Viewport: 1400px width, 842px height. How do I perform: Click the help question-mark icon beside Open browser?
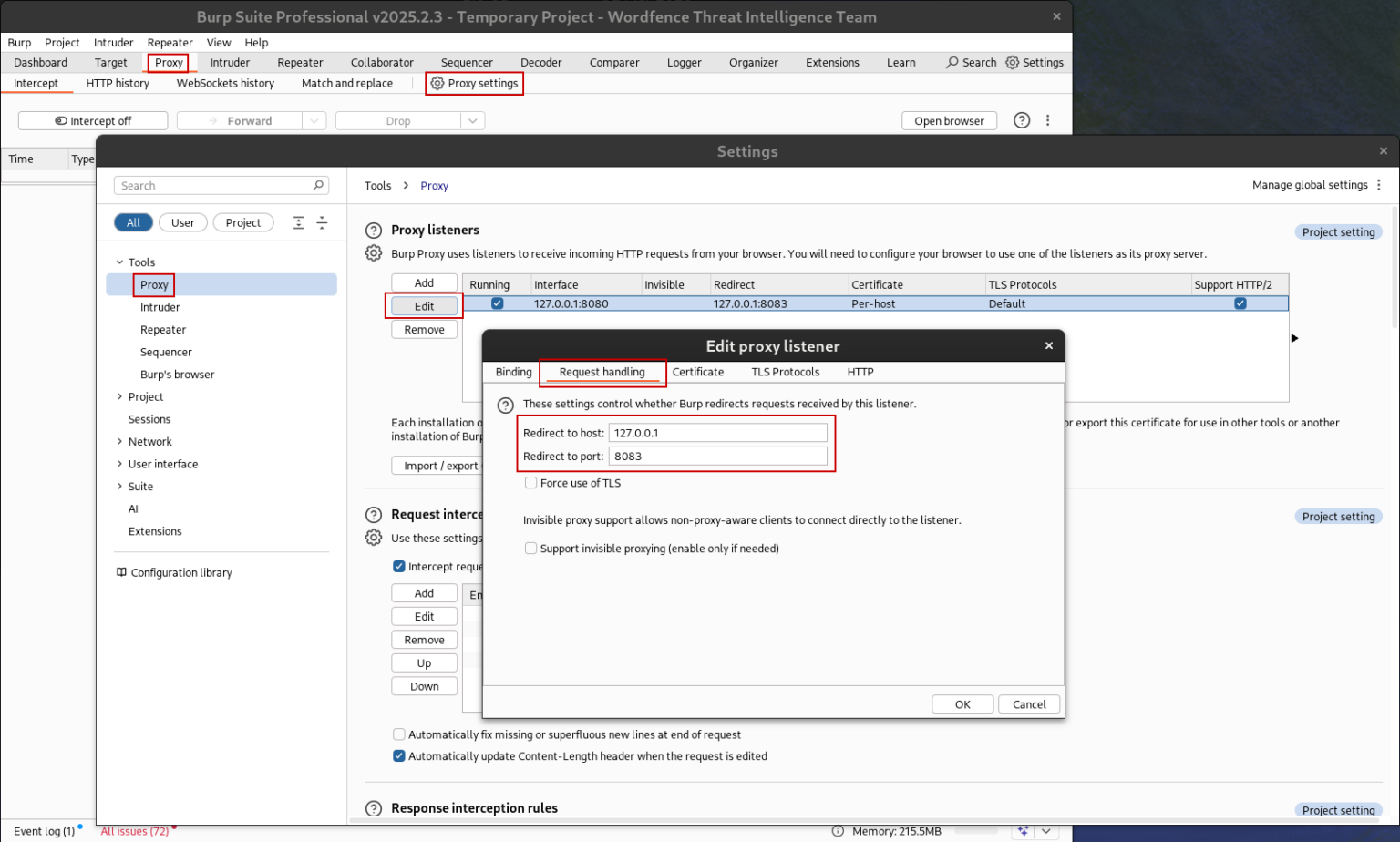point(1021,120)
